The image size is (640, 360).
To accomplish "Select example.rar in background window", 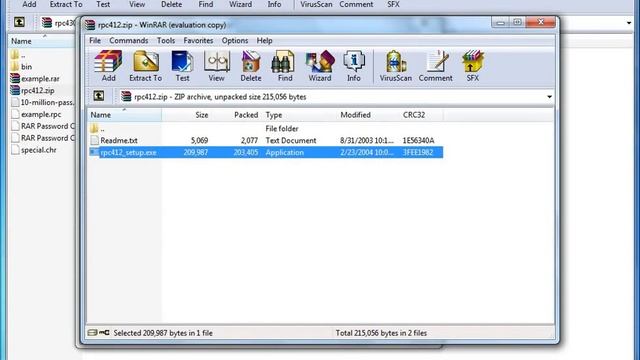I will [x=40, y=78].
